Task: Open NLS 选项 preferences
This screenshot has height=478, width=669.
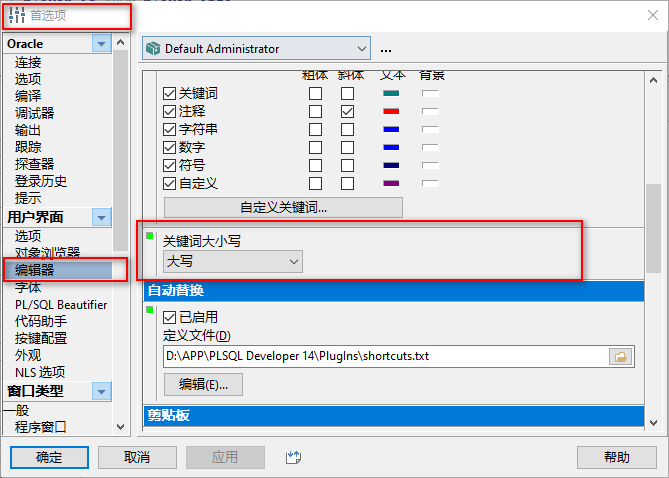Action: [40, 372]
